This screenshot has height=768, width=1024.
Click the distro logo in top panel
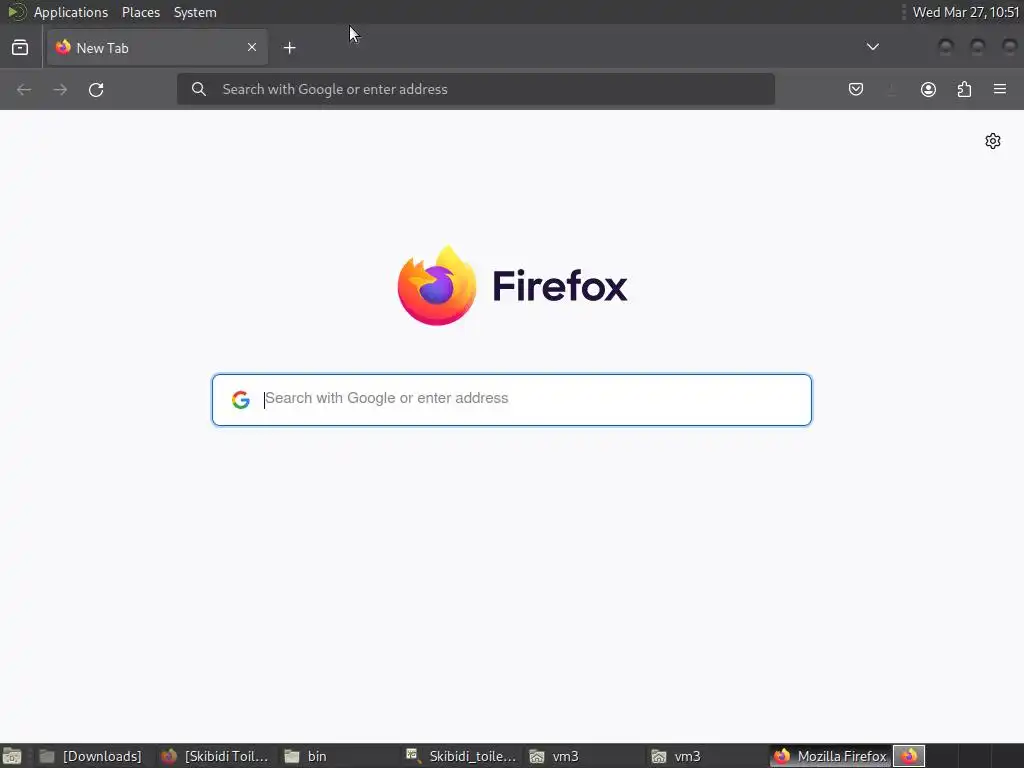(x=16, y=12)
